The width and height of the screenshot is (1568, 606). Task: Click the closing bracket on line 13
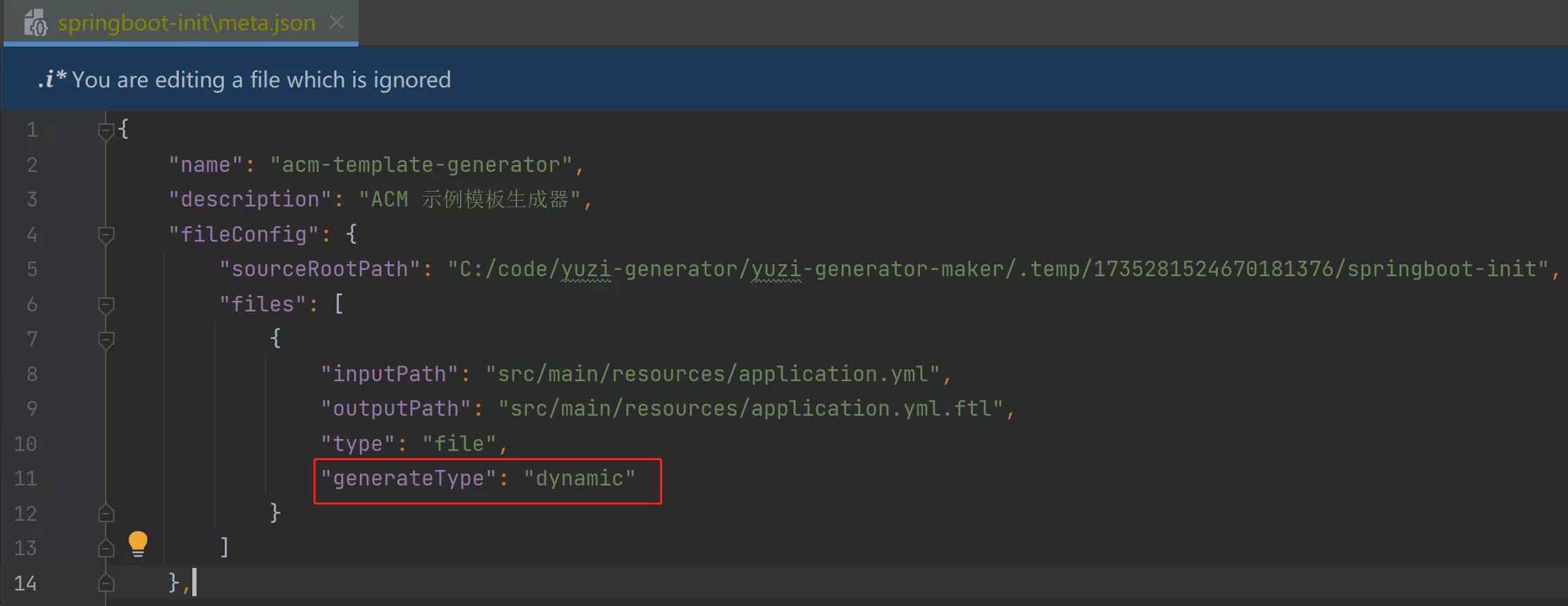(224, 548)
